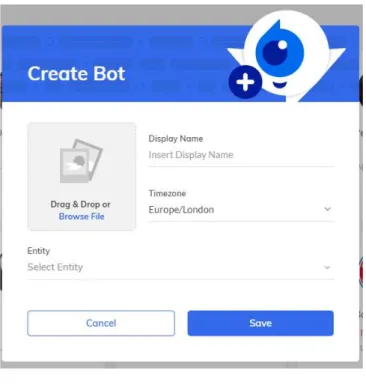Click the Browse File link
This screenshot has width=366, height=388.
point(81,216)
